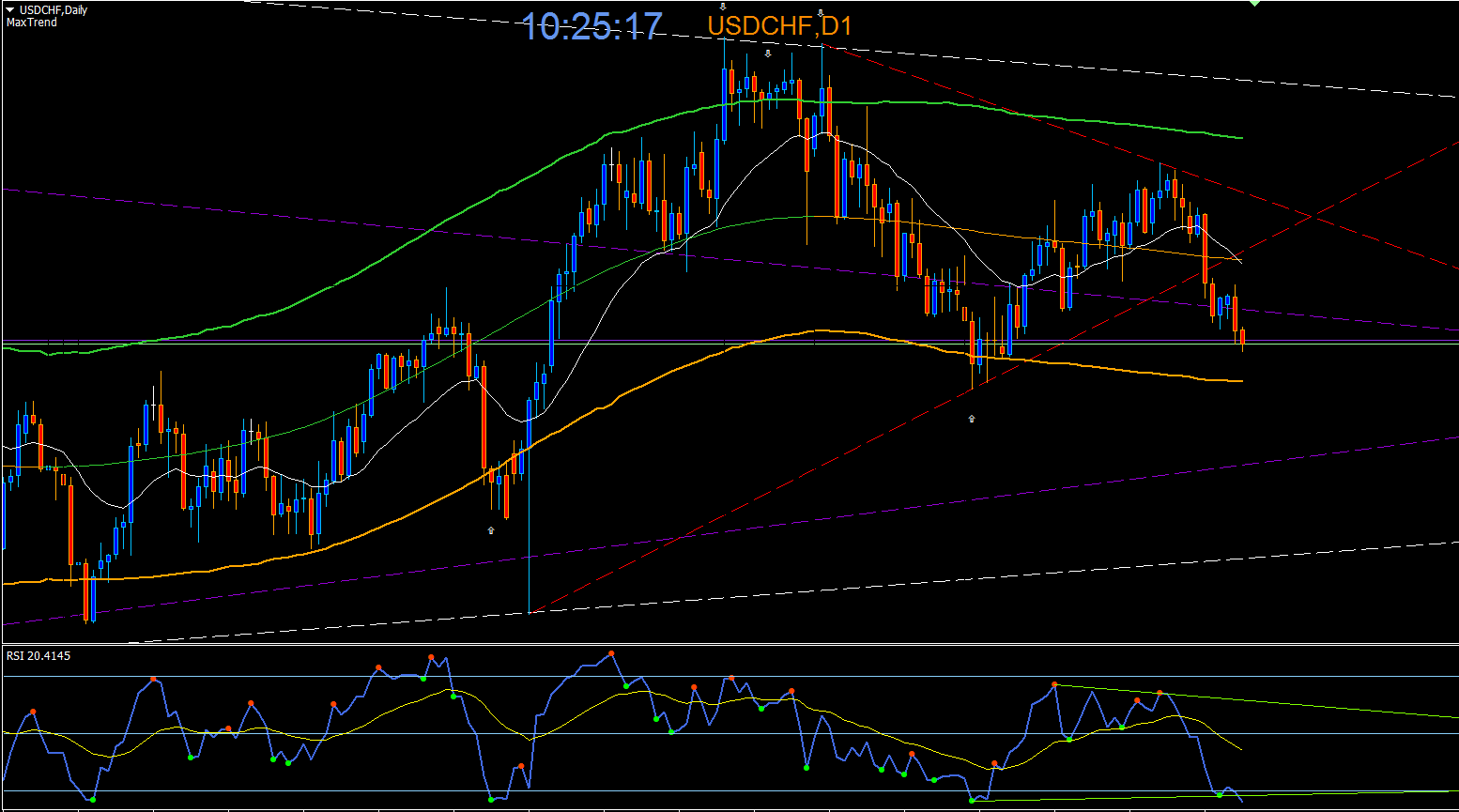This screenshot has width=1459, height=812.
Task: Select the descending green trendline in the RSI panel
Action: pyautogui.click(x=1256, y=700)
